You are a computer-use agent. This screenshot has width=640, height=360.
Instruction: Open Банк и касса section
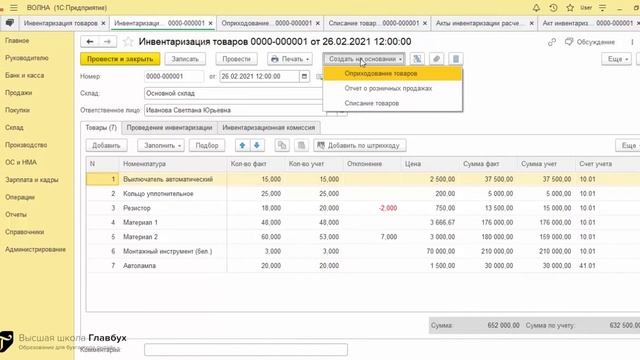(24, 76)
